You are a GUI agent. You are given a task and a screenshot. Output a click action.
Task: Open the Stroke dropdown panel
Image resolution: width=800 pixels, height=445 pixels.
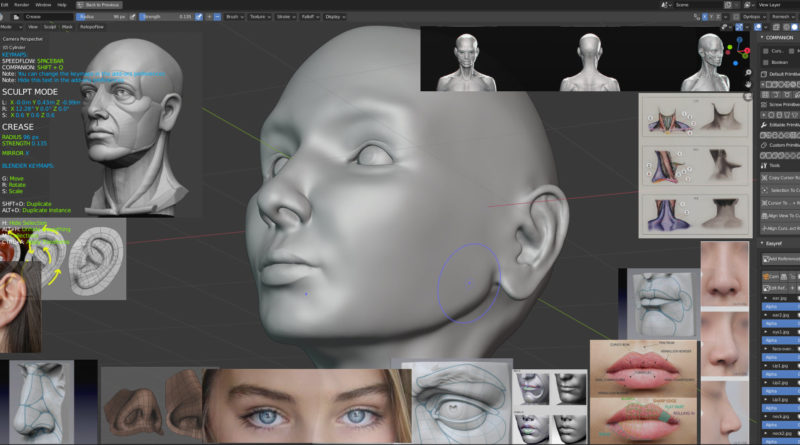[x=286, y=17]
